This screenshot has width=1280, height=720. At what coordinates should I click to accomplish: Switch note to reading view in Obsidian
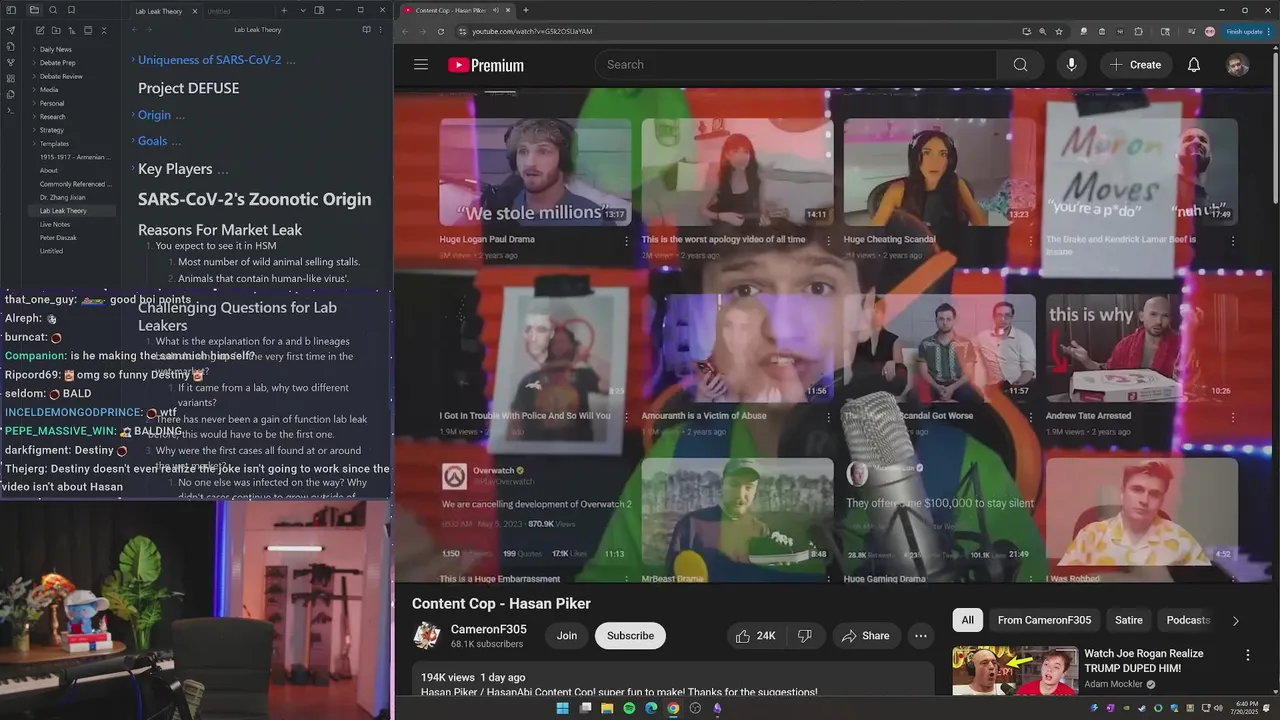tap(365, 30)
